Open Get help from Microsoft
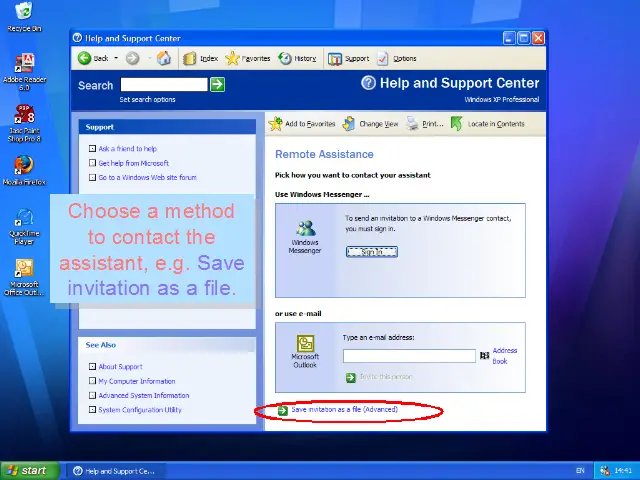 point(133,163)
